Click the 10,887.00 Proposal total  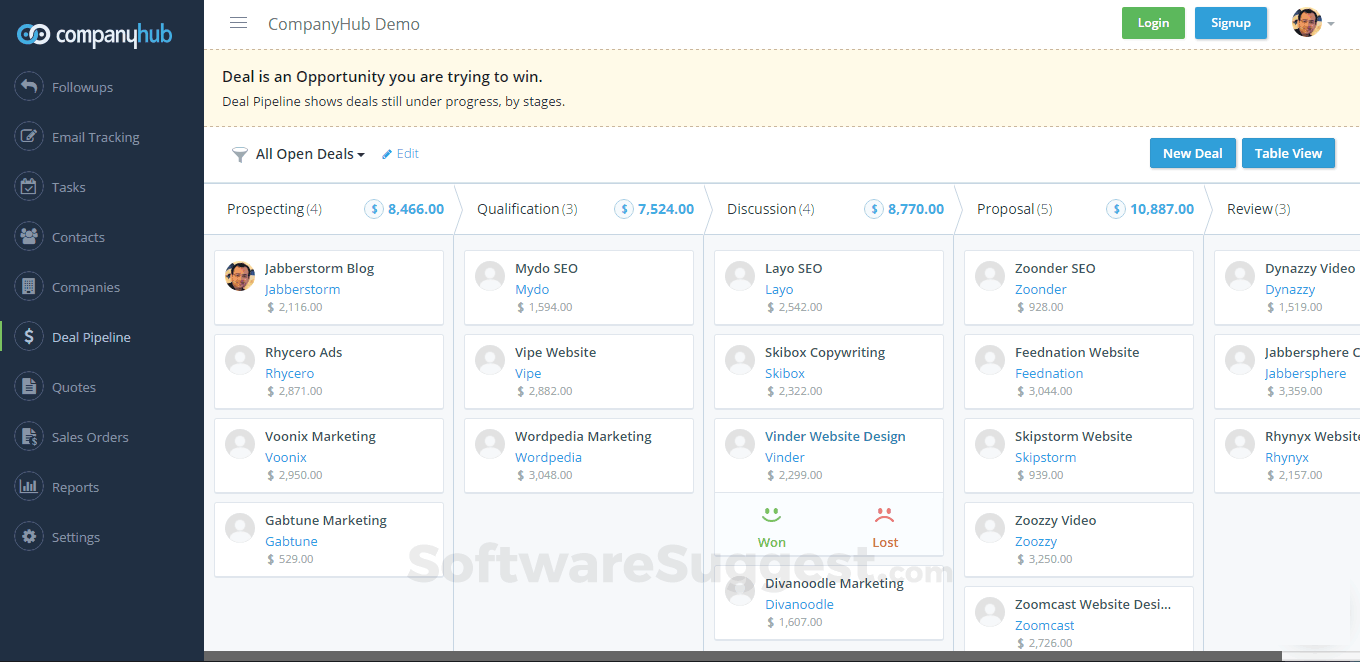pyautogui.click(x=1162, y=209)
